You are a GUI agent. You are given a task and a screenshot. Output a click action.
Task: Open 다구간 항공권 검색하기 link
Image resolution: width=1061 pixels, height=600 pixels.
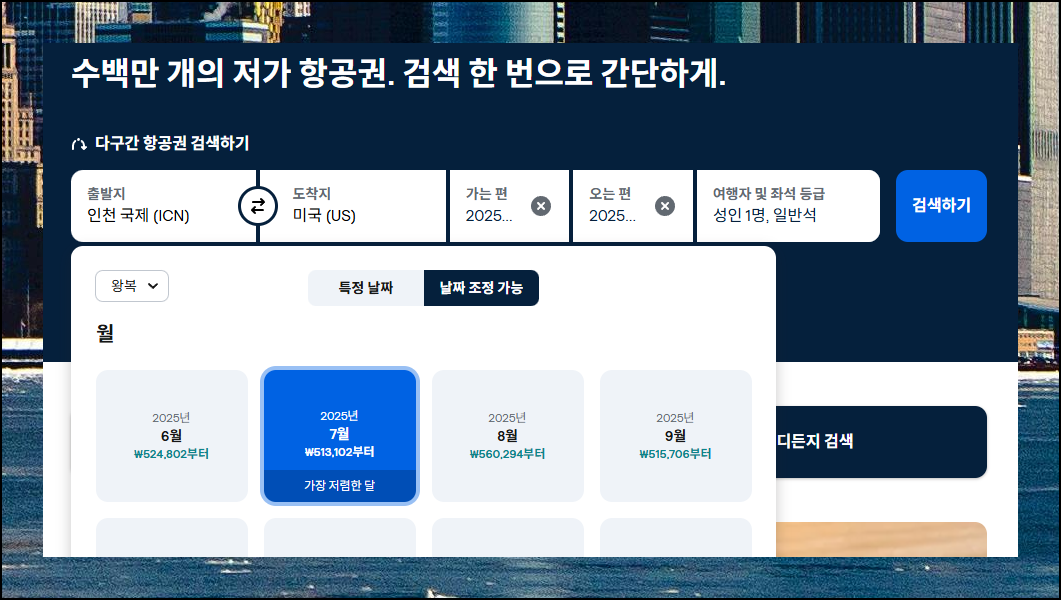point(172,143)
